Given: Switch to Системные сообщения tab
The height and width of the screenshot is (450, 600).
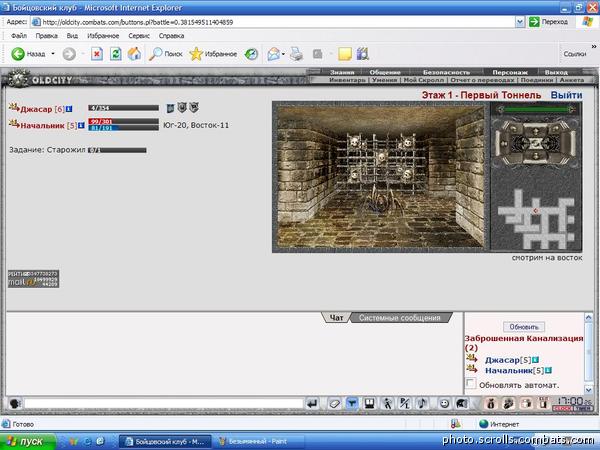Looking at the screenshot, I should pos(399,318).
